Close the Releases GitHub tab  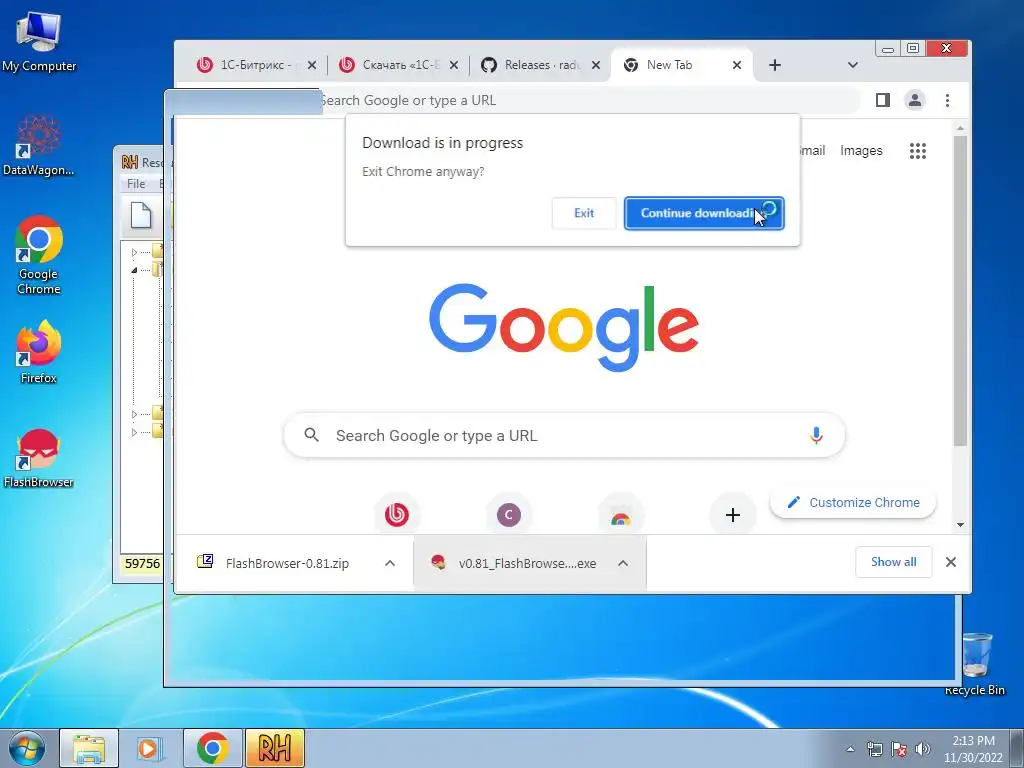point(596,65)
